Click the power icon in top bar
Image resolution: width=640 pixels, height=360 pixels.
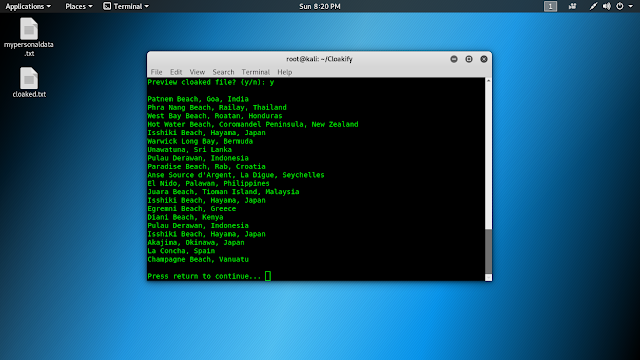[x=620, y=6]
